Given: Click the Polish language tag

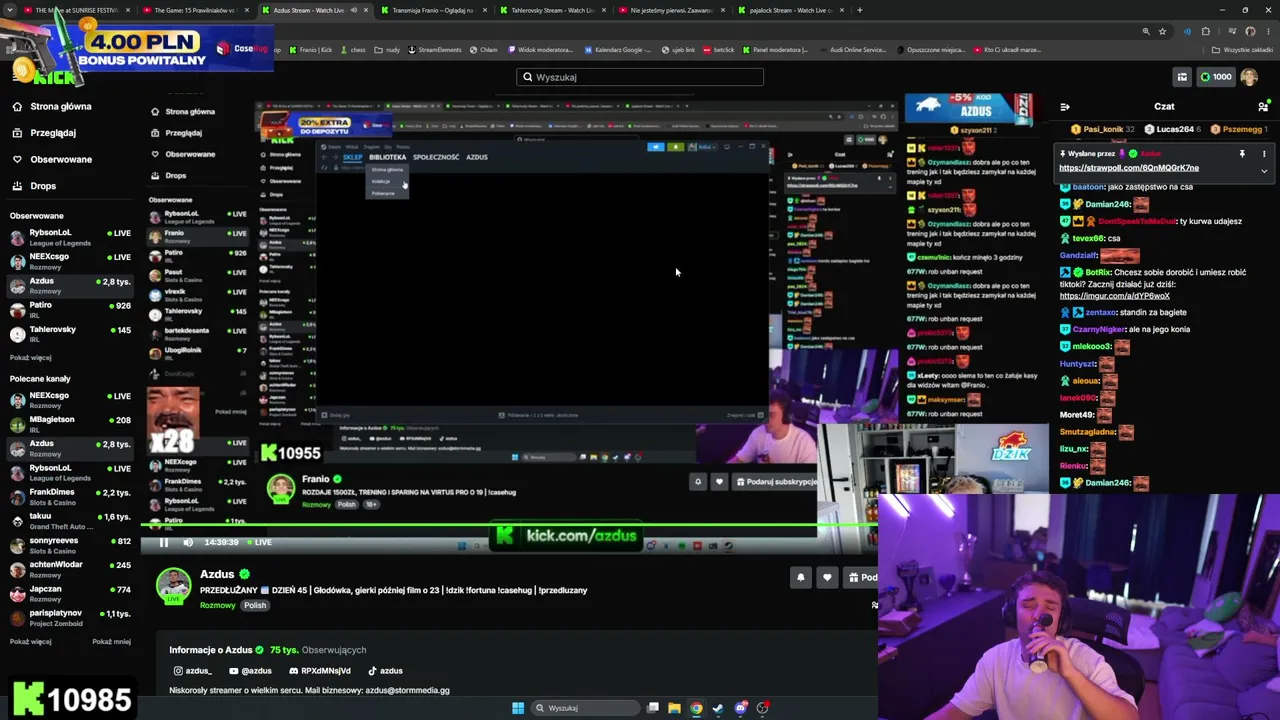Looking at the screenshot, I should pyautogui.click(x=255, y=605).
